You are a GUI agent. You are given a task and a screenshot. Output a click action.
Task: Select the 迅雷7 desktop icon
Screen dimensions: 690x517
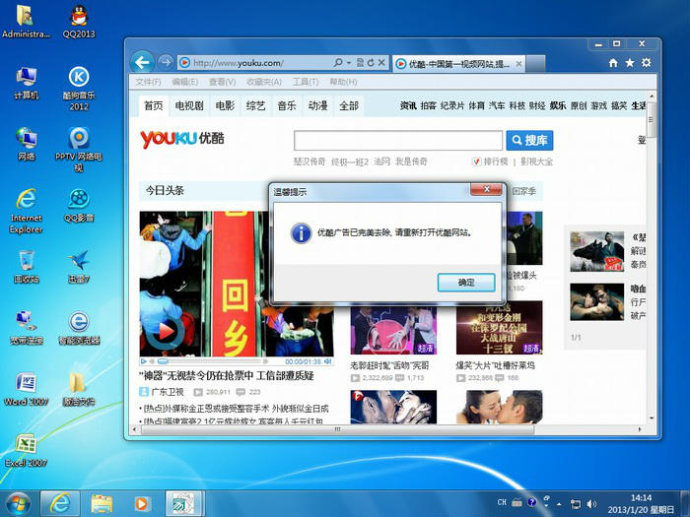[79, 267]
